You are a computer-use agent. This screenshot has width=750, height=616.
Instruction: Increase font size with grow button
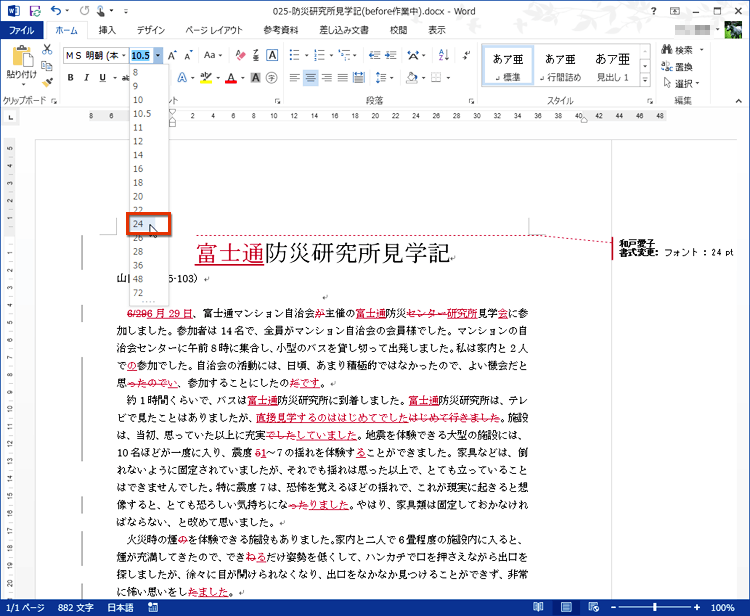(172, 55)
